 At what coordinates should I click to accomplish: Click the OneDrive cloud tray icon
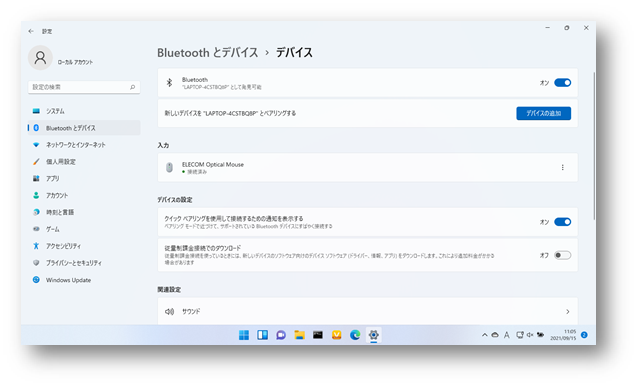(x=495, y=335)
